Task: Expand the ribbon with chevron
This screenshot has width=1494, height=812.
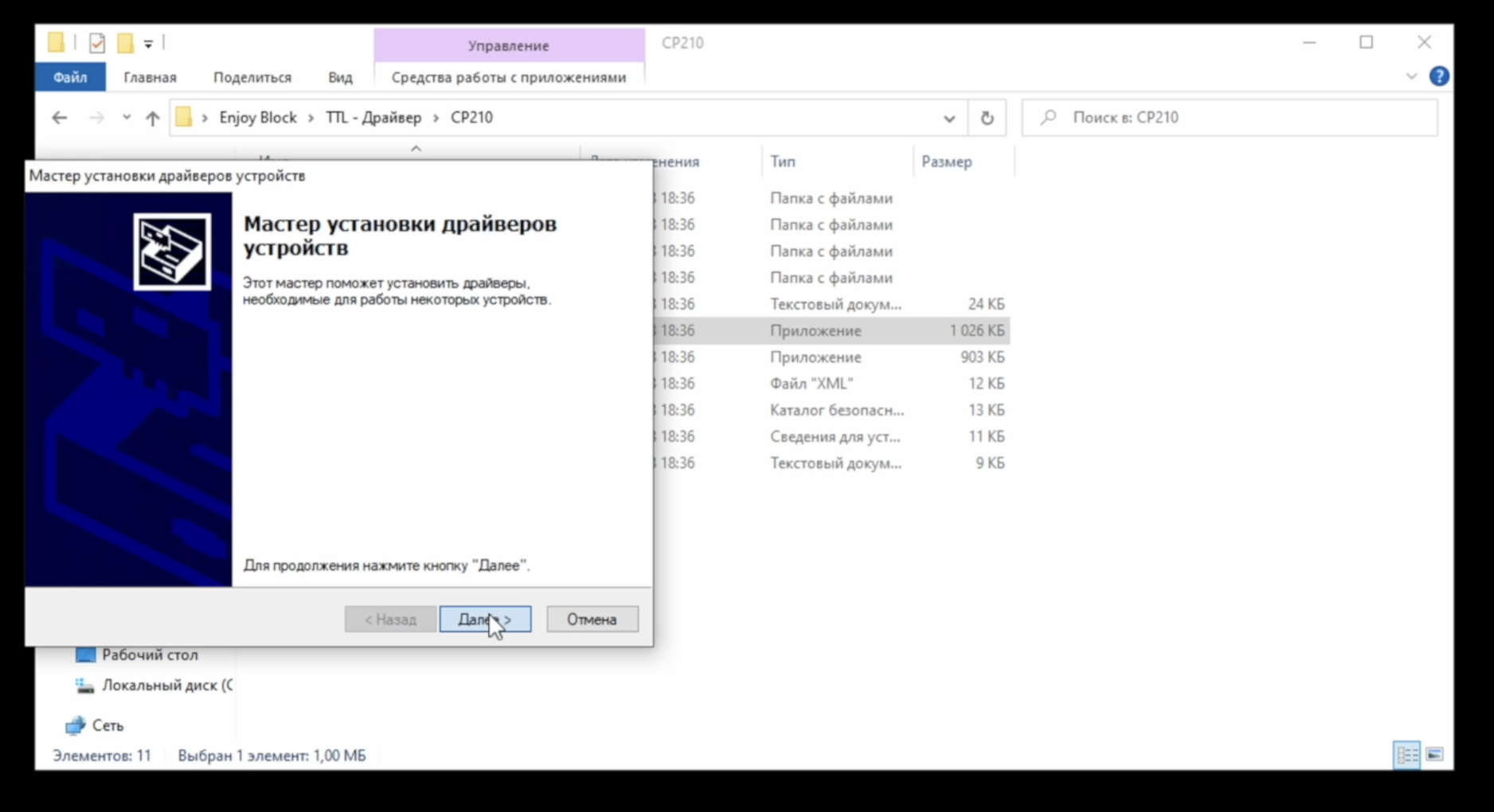Action: [x=1411, y=76]
